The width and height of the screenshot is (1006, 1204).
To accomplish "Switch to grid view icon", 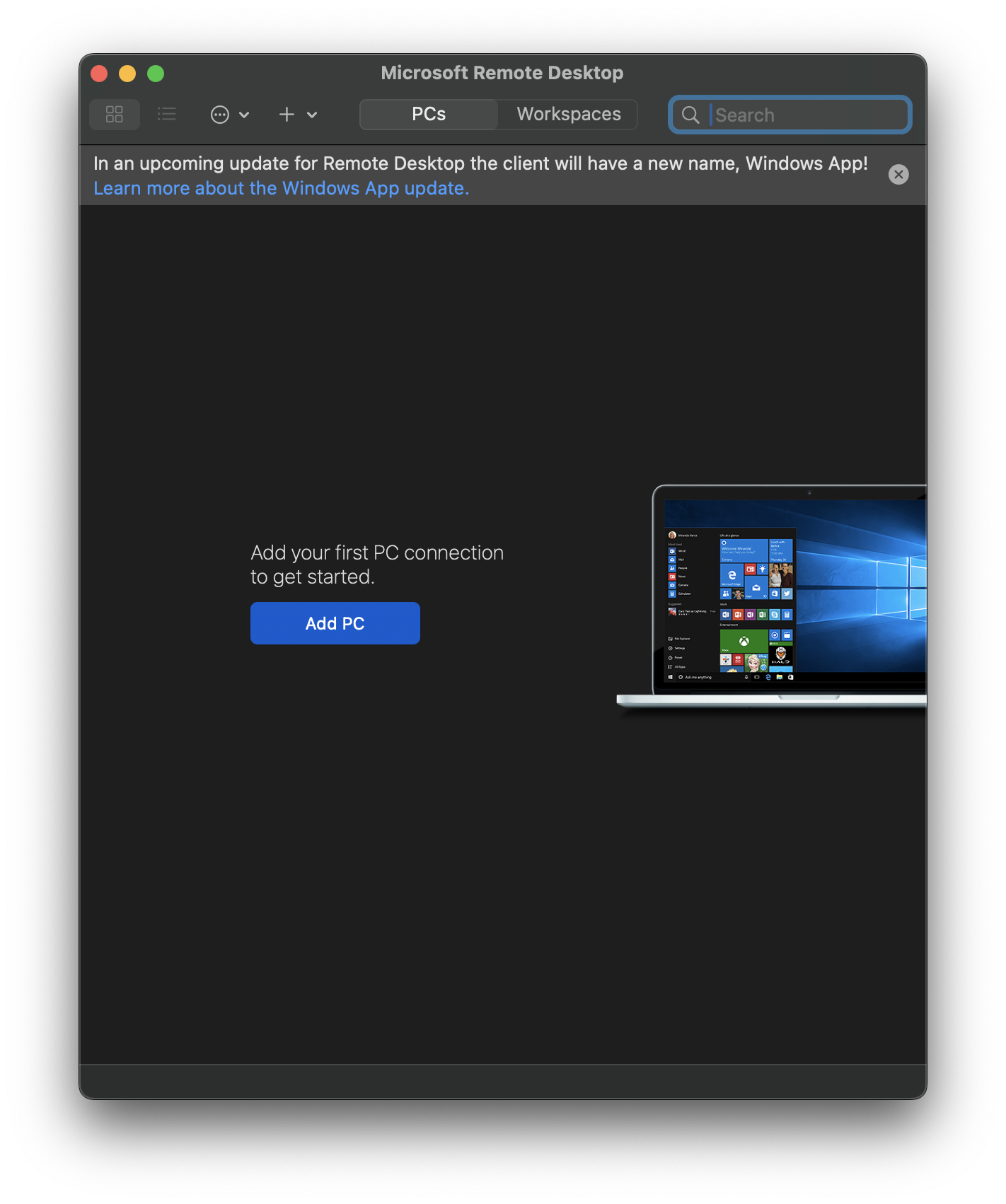I will (115, 115).
